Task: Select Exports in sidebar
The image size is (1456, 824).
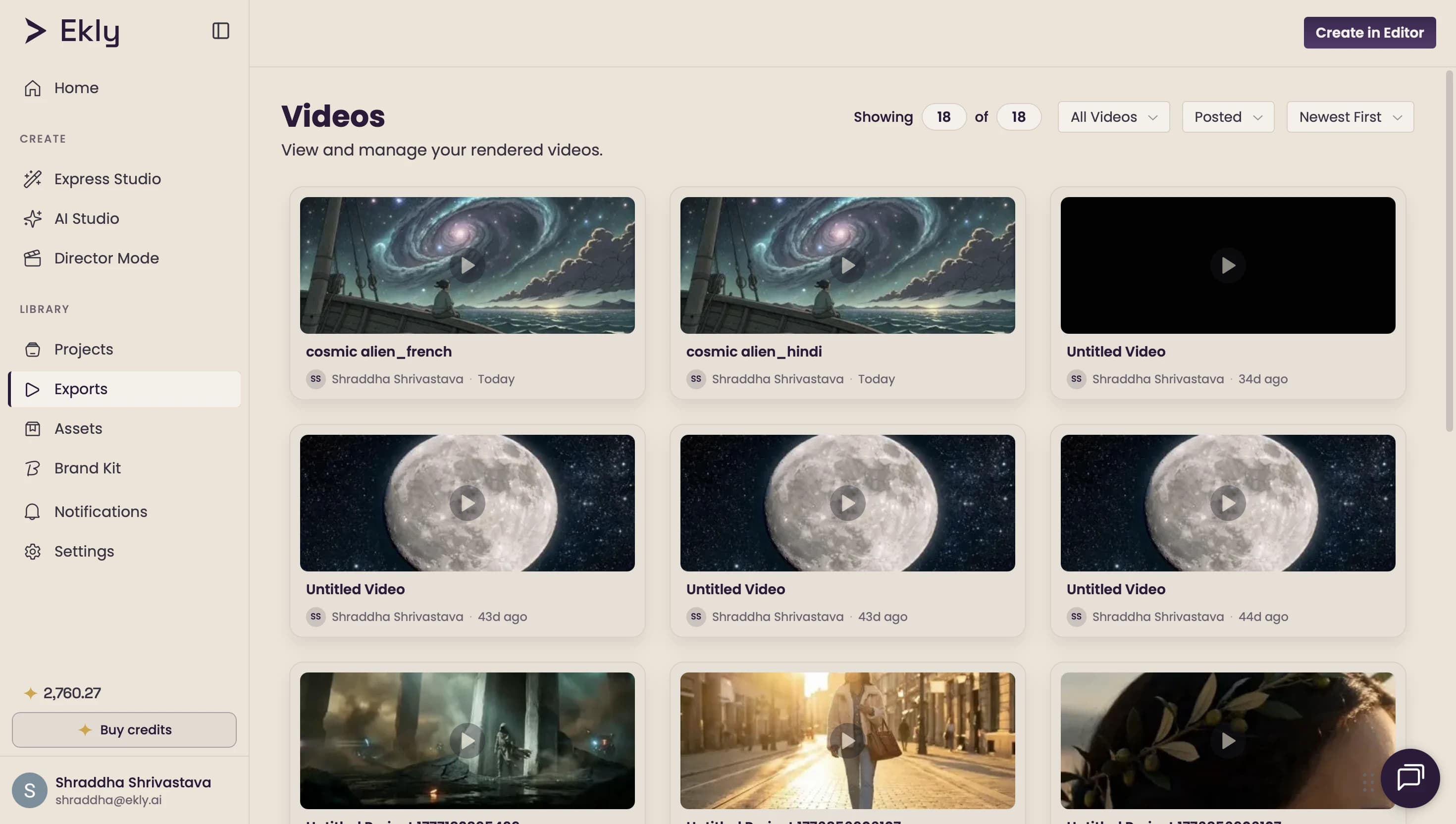Action: (124, 389)
